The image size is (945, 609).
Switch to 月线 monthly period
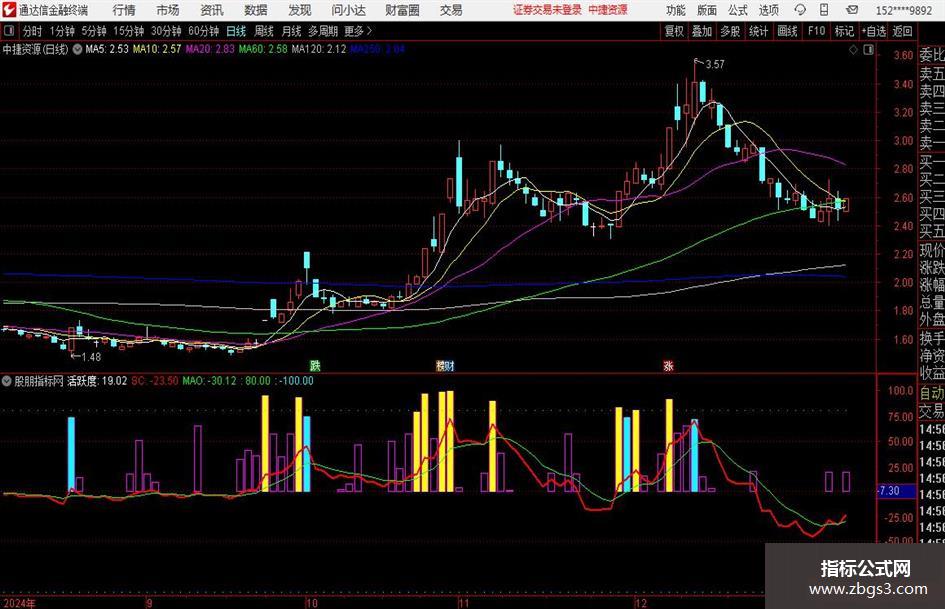[x=292, y=31]
